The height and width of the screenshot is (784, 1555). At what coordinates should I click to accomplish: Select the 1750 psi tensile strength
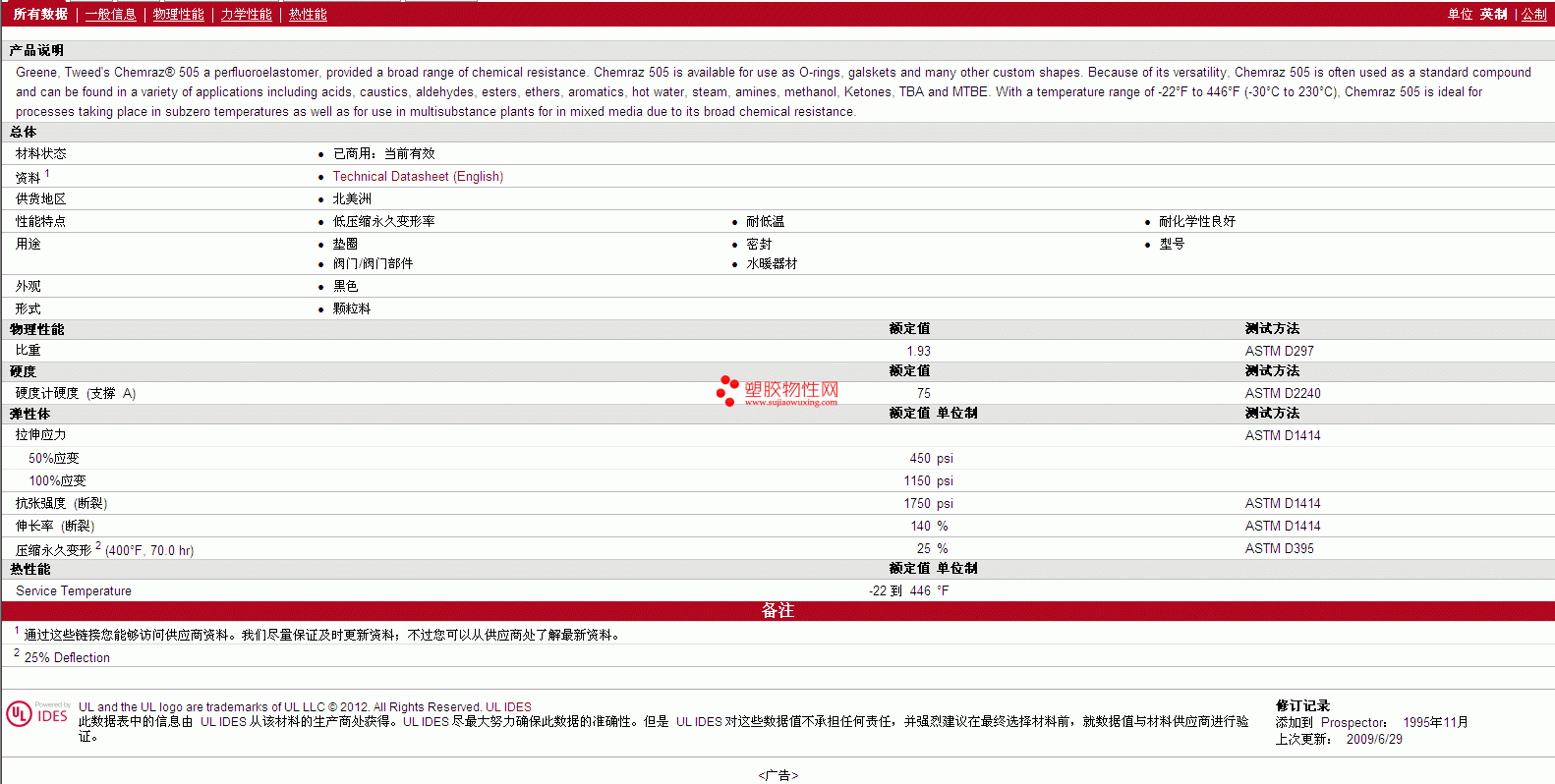tap(928, 503)
